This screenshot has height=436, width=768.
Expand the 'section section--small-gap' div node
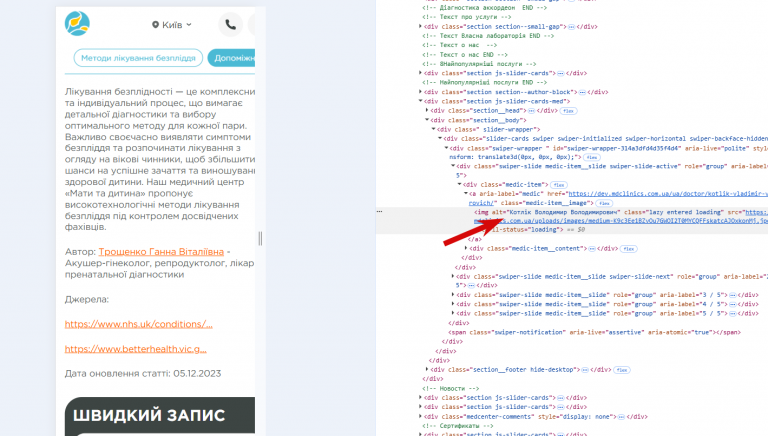pyautogui.click(x=420, y=26)
